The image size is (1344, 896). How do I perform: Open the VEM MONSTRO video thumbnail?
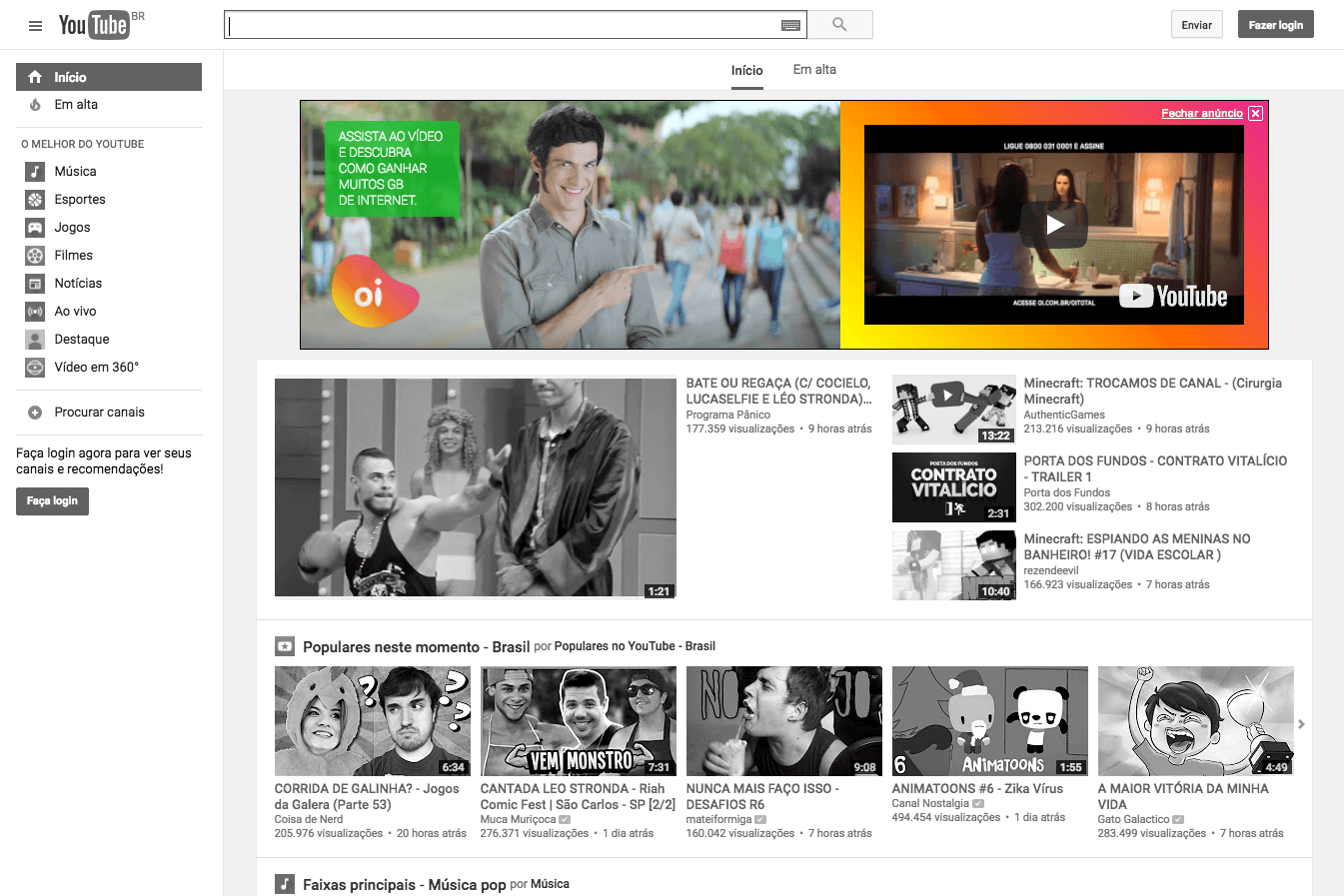(x=579, y=721)
